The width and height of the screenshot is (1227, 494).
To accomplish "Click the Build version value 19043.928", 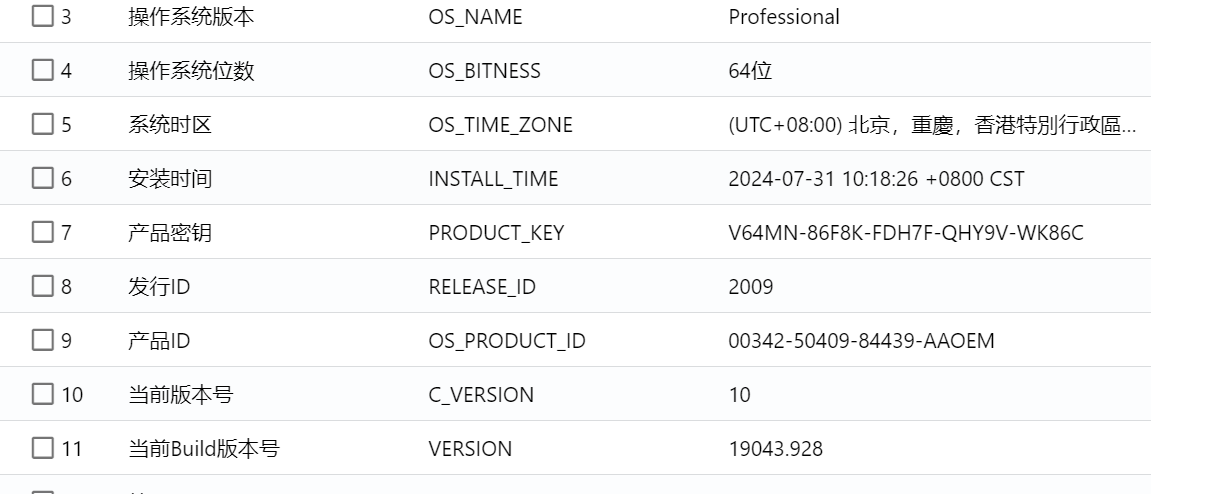I will coord(775,449).
